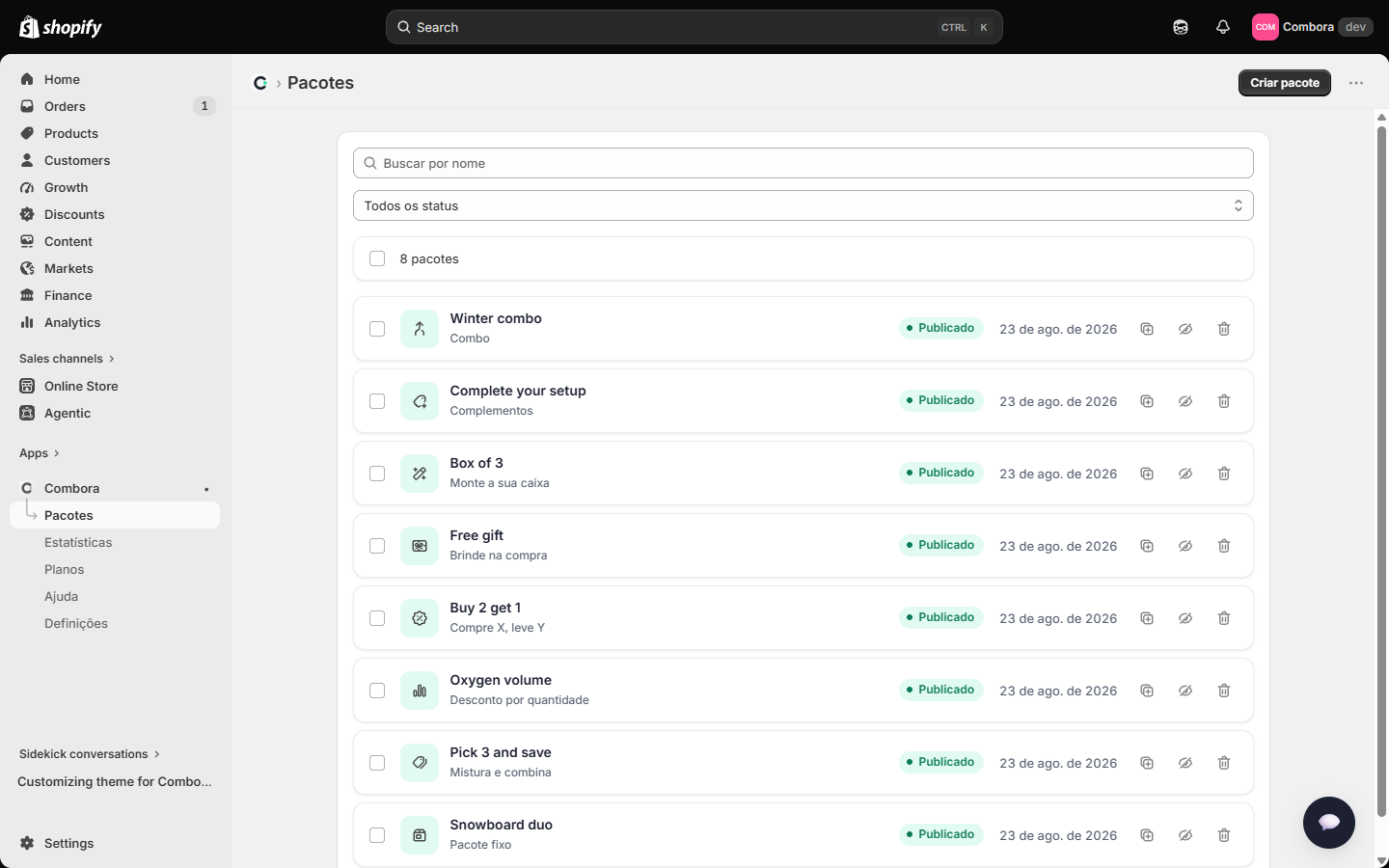Viewport: 1389px width, 868px height.
Task: Focus the Buscar por nome field
Action: (x=803, y=163)
